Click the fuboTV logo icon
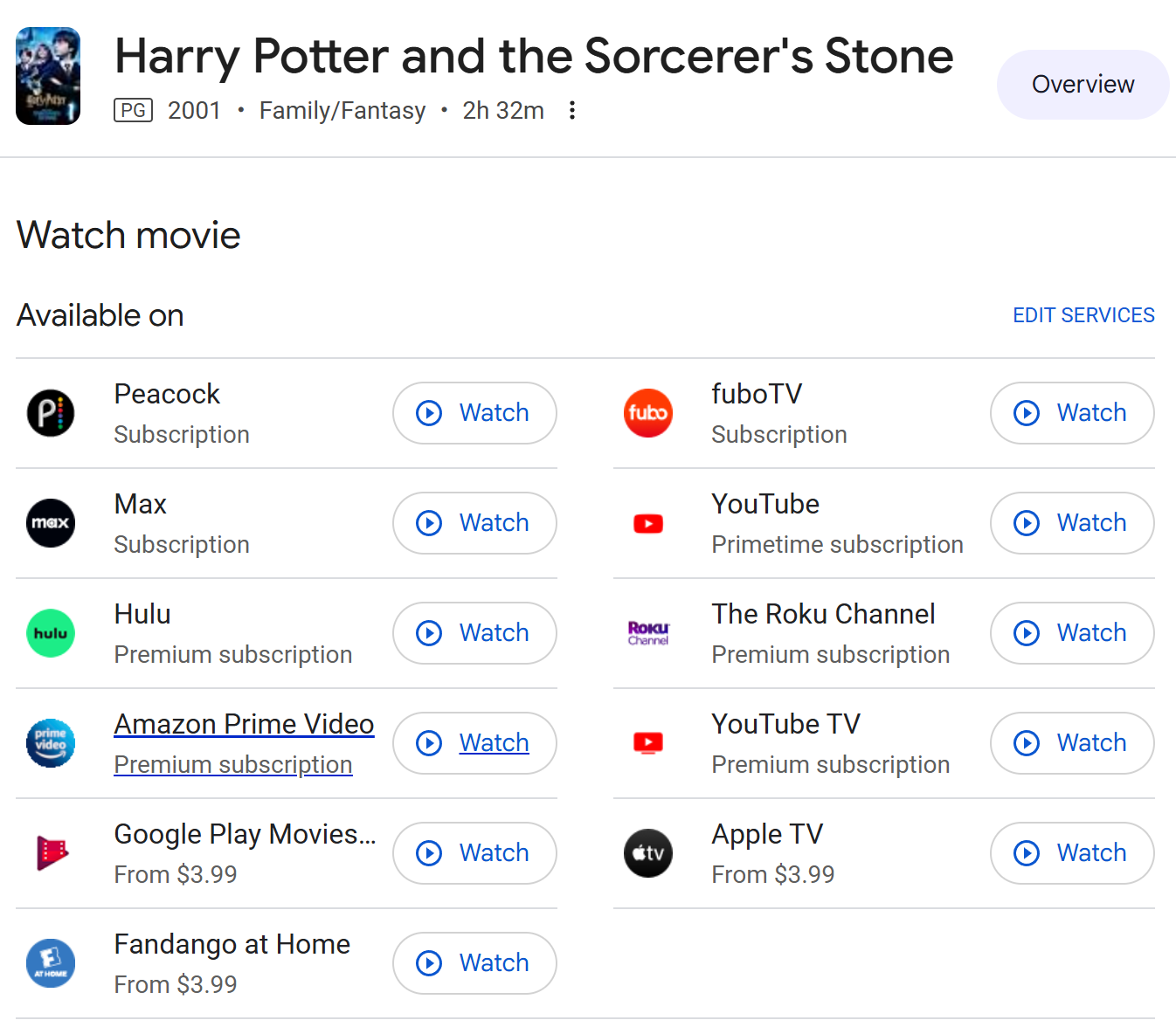The width and height of the screenshot is (1176, 1027). (648, 413)
